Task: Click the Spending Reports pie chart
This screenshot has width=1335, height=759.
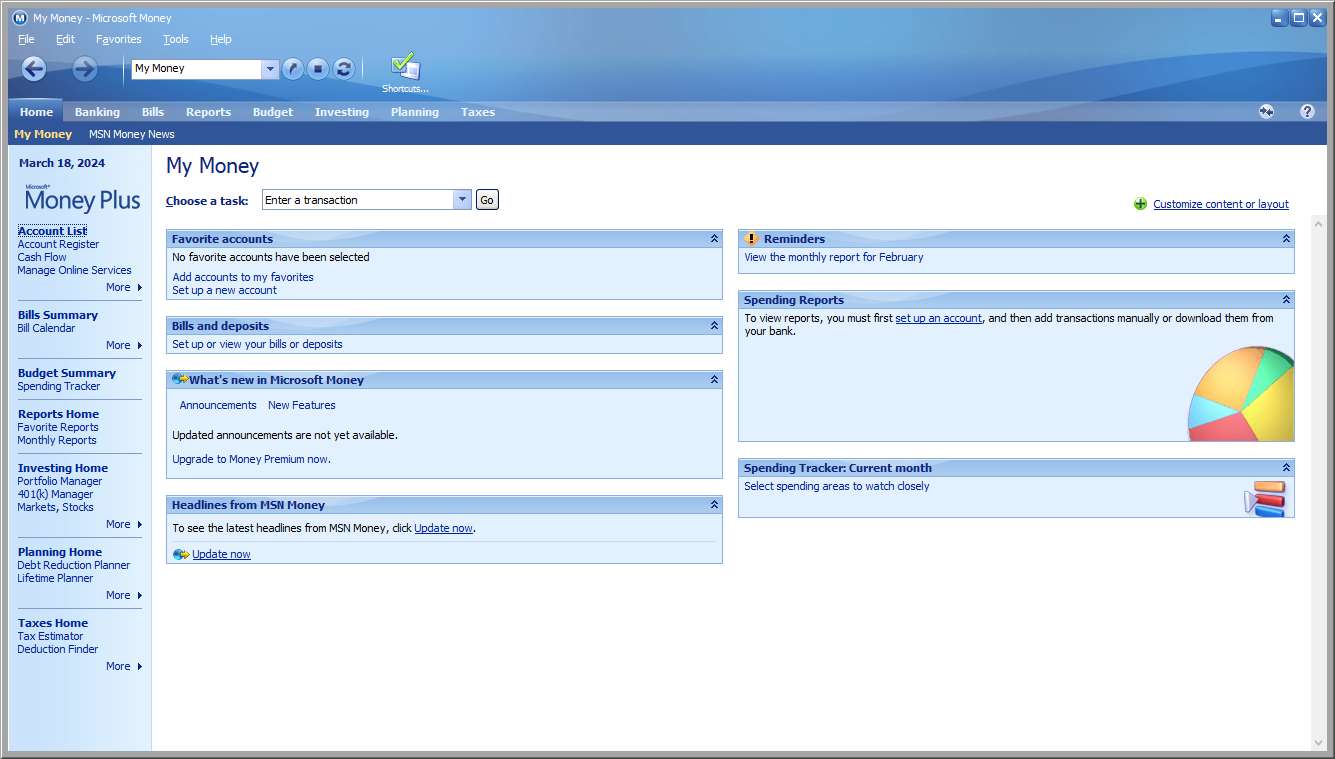Action: pyautogui.click(x=1241, y=393)
